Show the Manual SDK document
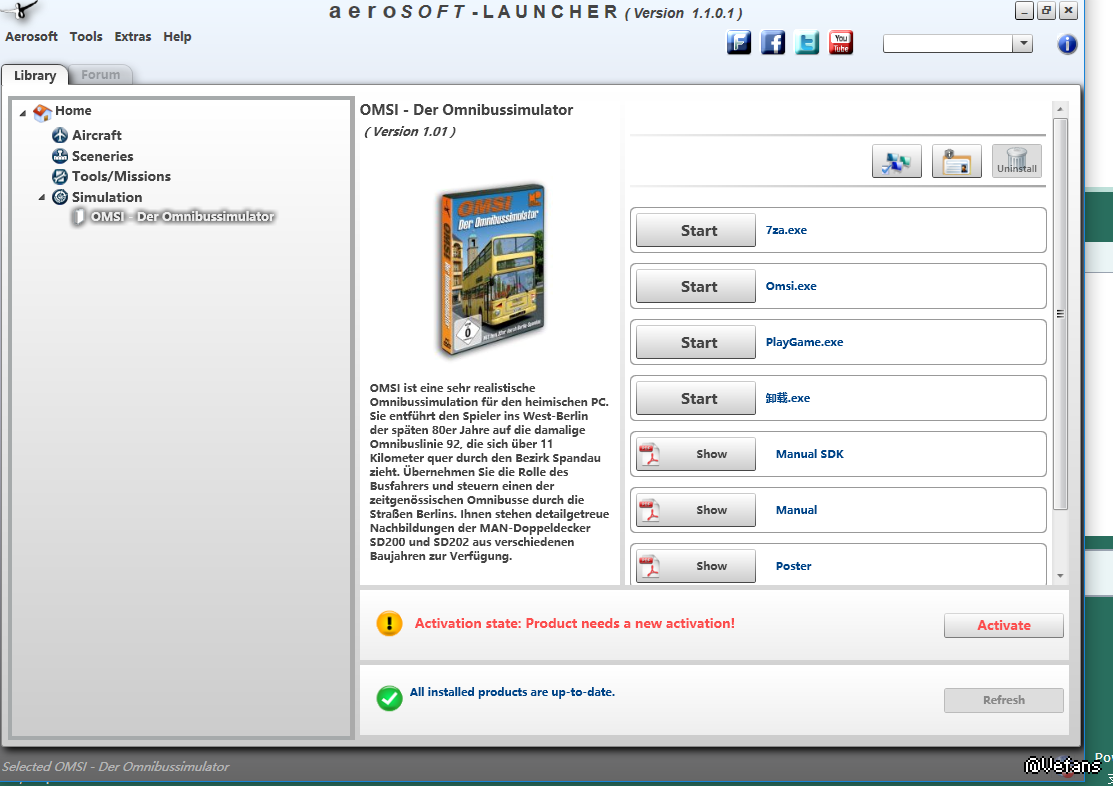Viewport: 1113px width, 786px height. 696,454
